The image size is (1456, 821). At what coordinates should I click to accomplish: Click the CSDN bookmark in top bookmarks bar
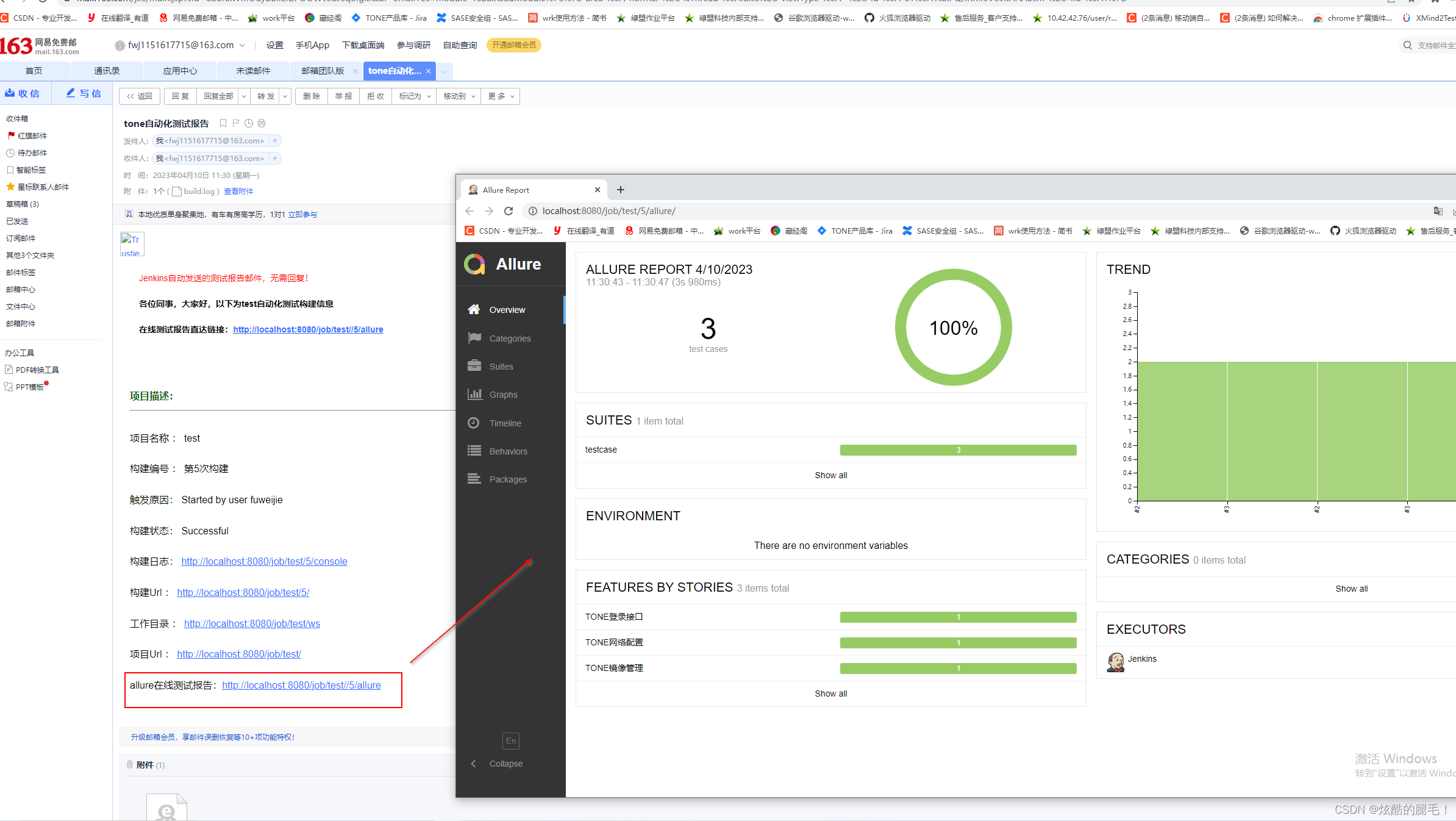tap(40, 18)
